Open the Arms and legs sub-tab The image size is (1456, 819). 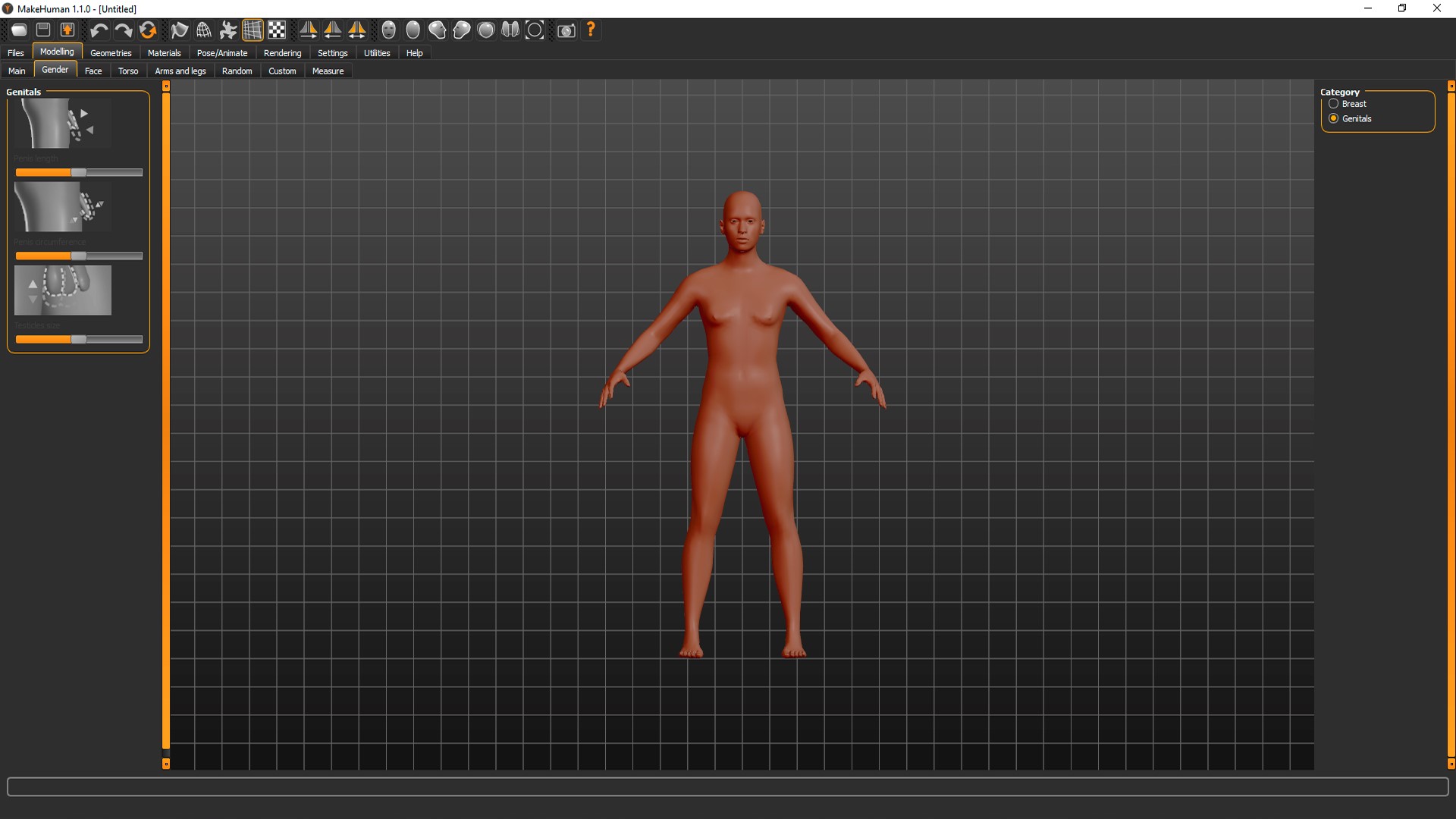coord(180,71)
